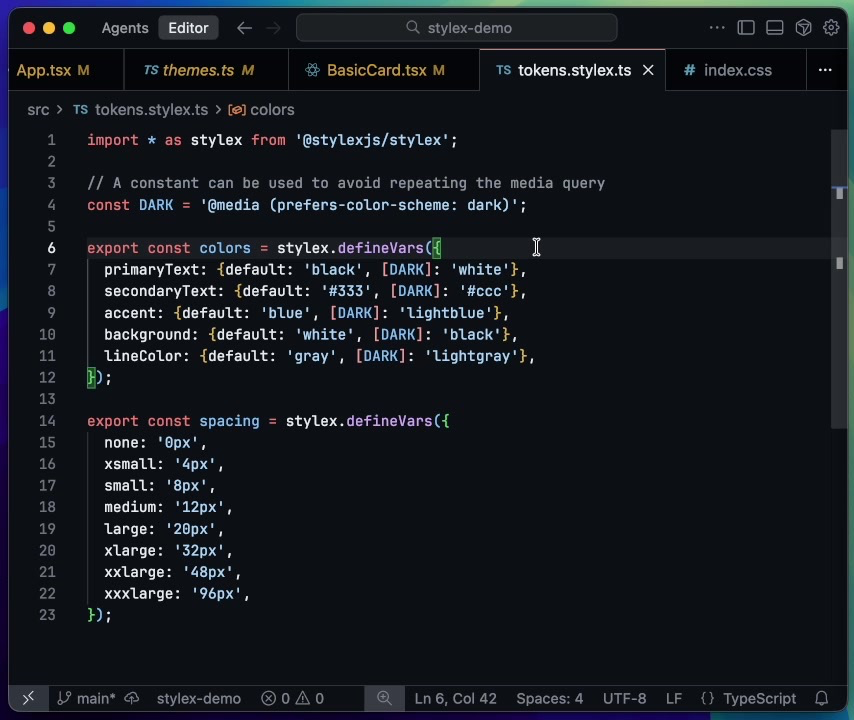Click the notifications bell icon
The height and width of the screenshot is (720, 854).
[x=822, y=698]
